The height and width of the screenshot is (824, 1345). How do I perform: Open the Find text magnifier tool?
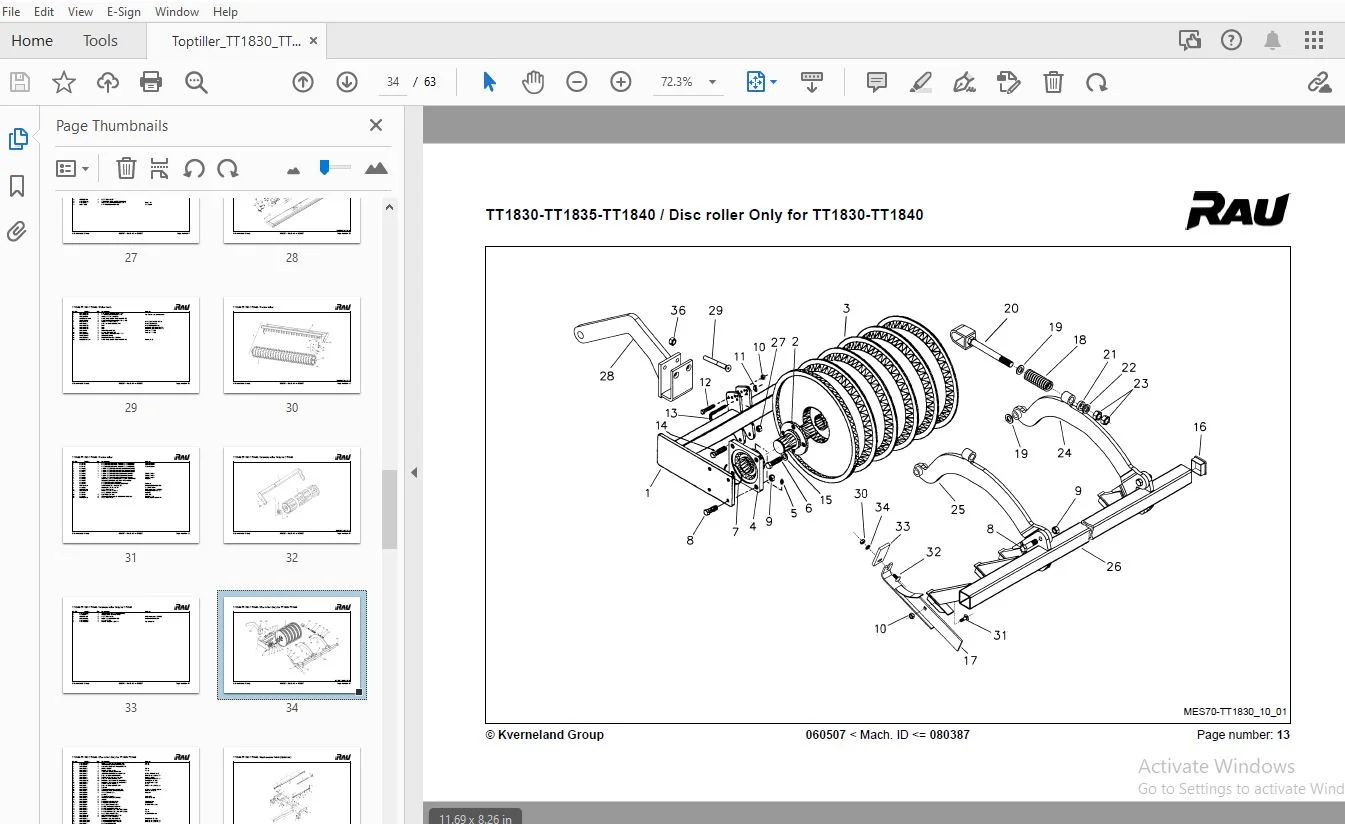click(x=196, y=82)
